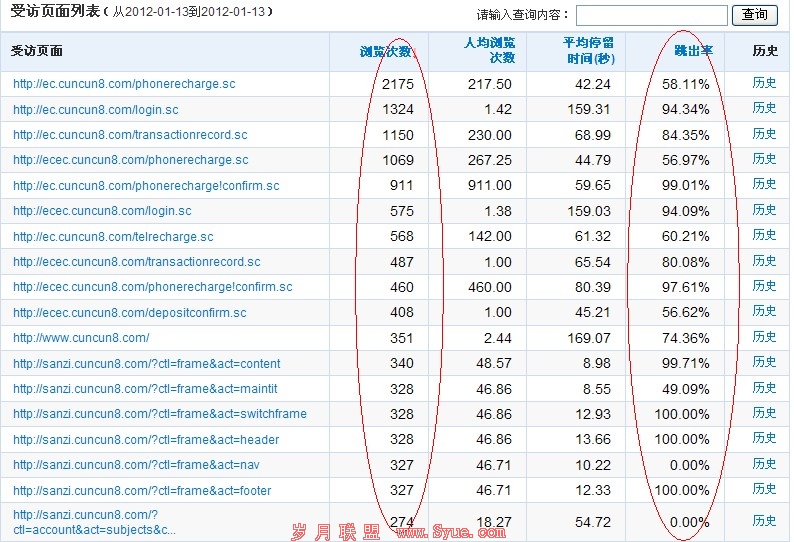View 历史 for sanzi act=nav row
This screenshot has height=542, width=794.
tap(764, 464)
